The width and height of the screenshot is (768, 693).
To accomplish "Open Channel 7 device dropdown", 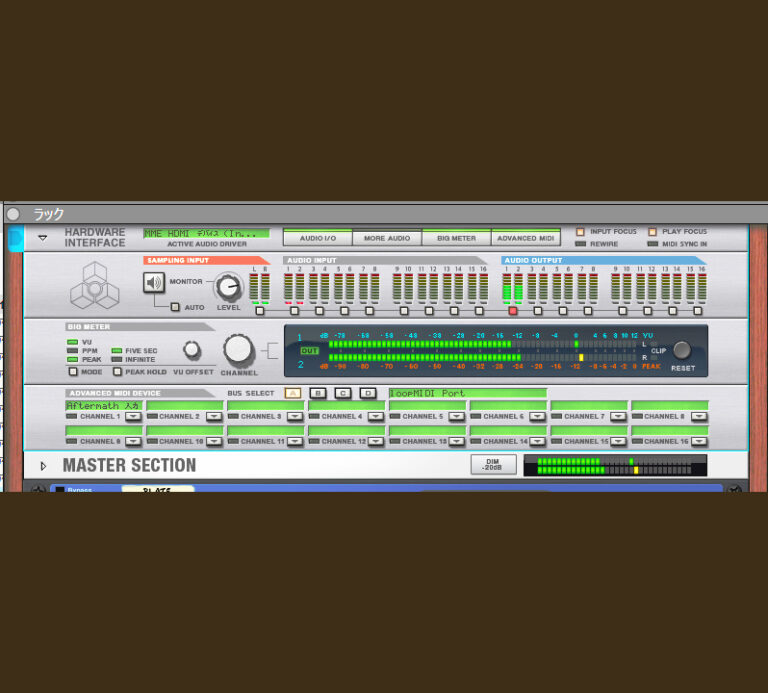I will [618, 416].
